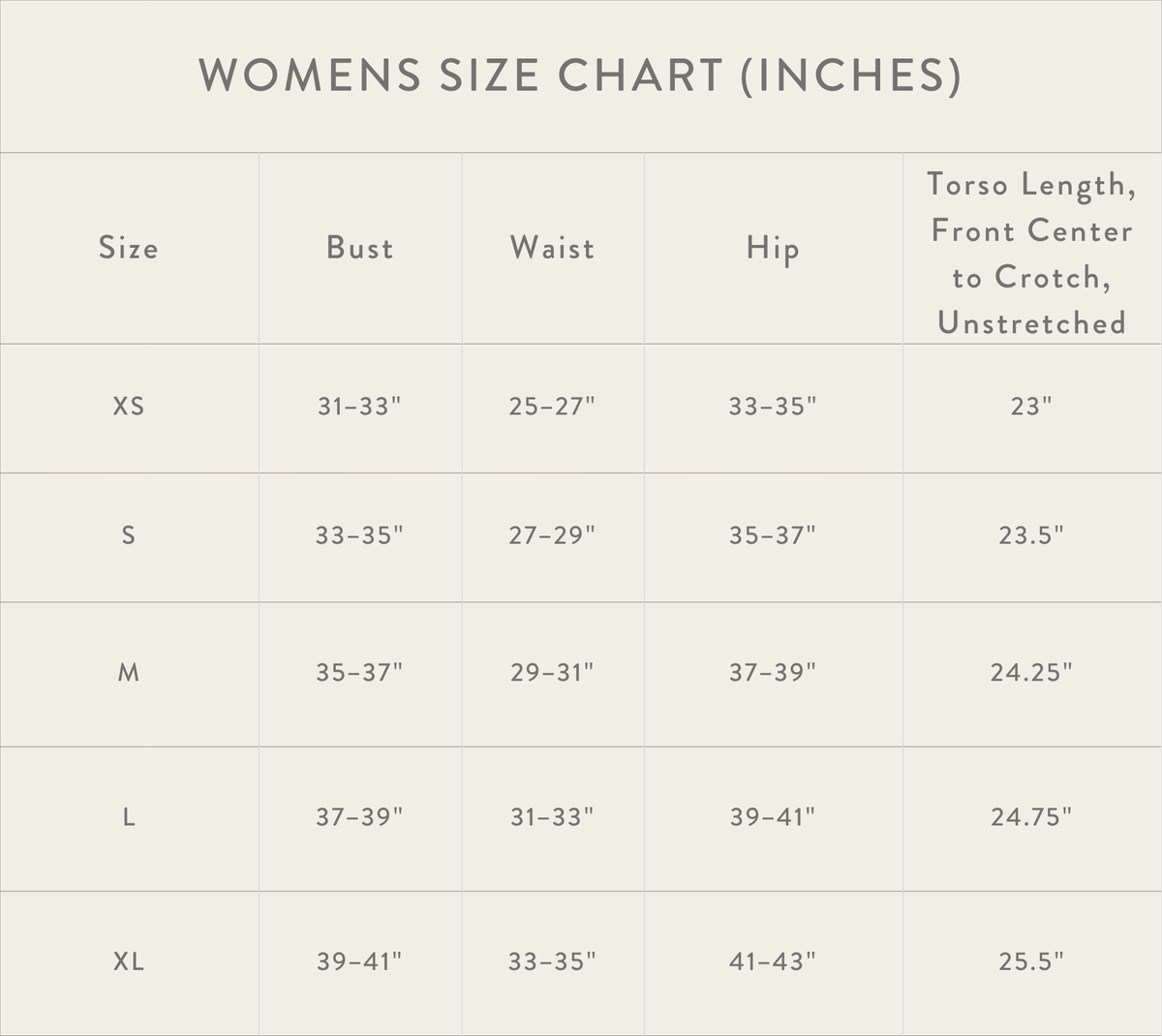Click the Torso Length column header
Viewport: 1162px width, 1036px height.
(x=1031, y=254)
